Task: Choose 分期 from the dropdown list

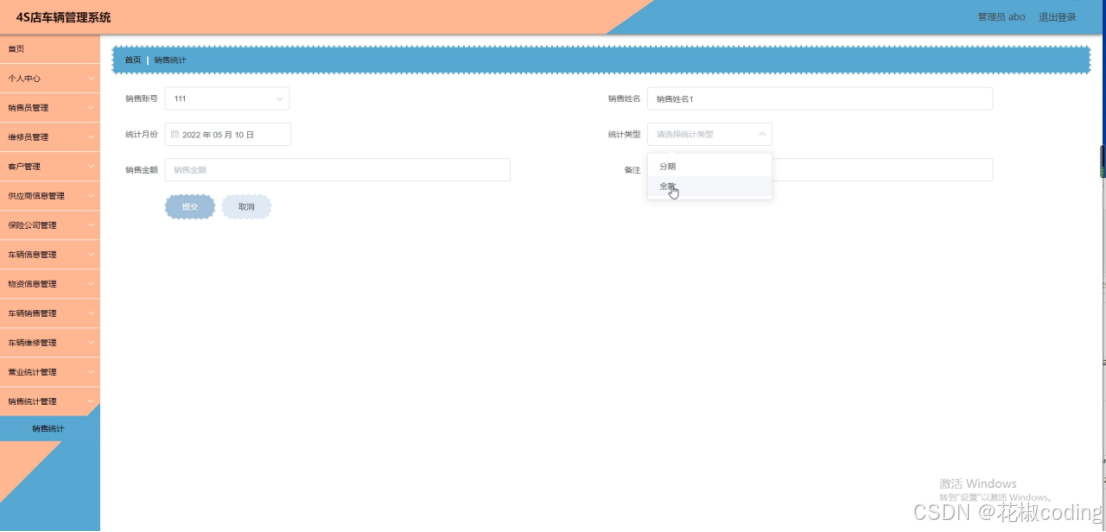Action: tap(710, 167)
